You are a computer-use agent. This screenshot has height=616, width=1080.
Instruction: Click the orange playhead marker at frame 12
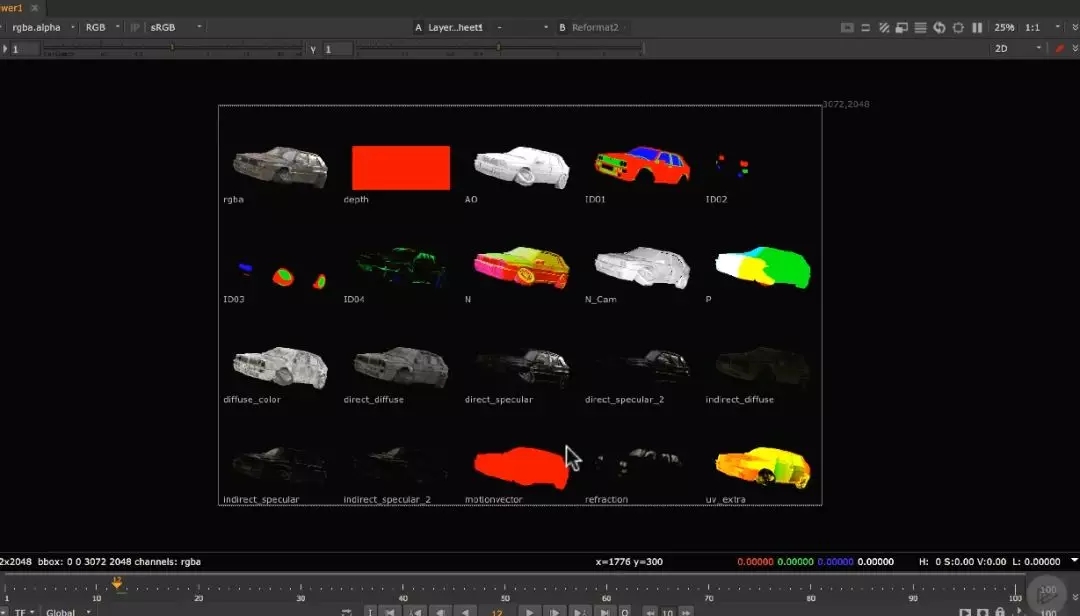pos(117,583)
